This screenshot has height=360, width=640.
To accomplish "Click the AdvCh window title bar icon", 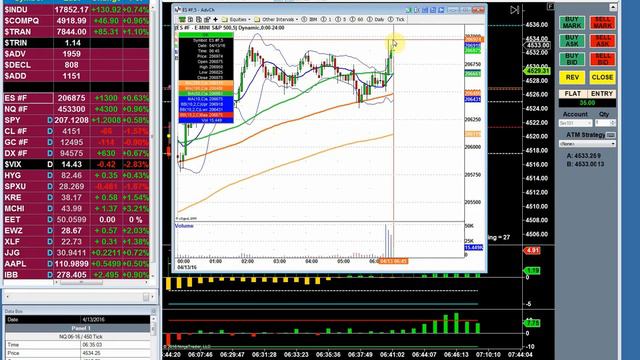I will coord(178,10).
